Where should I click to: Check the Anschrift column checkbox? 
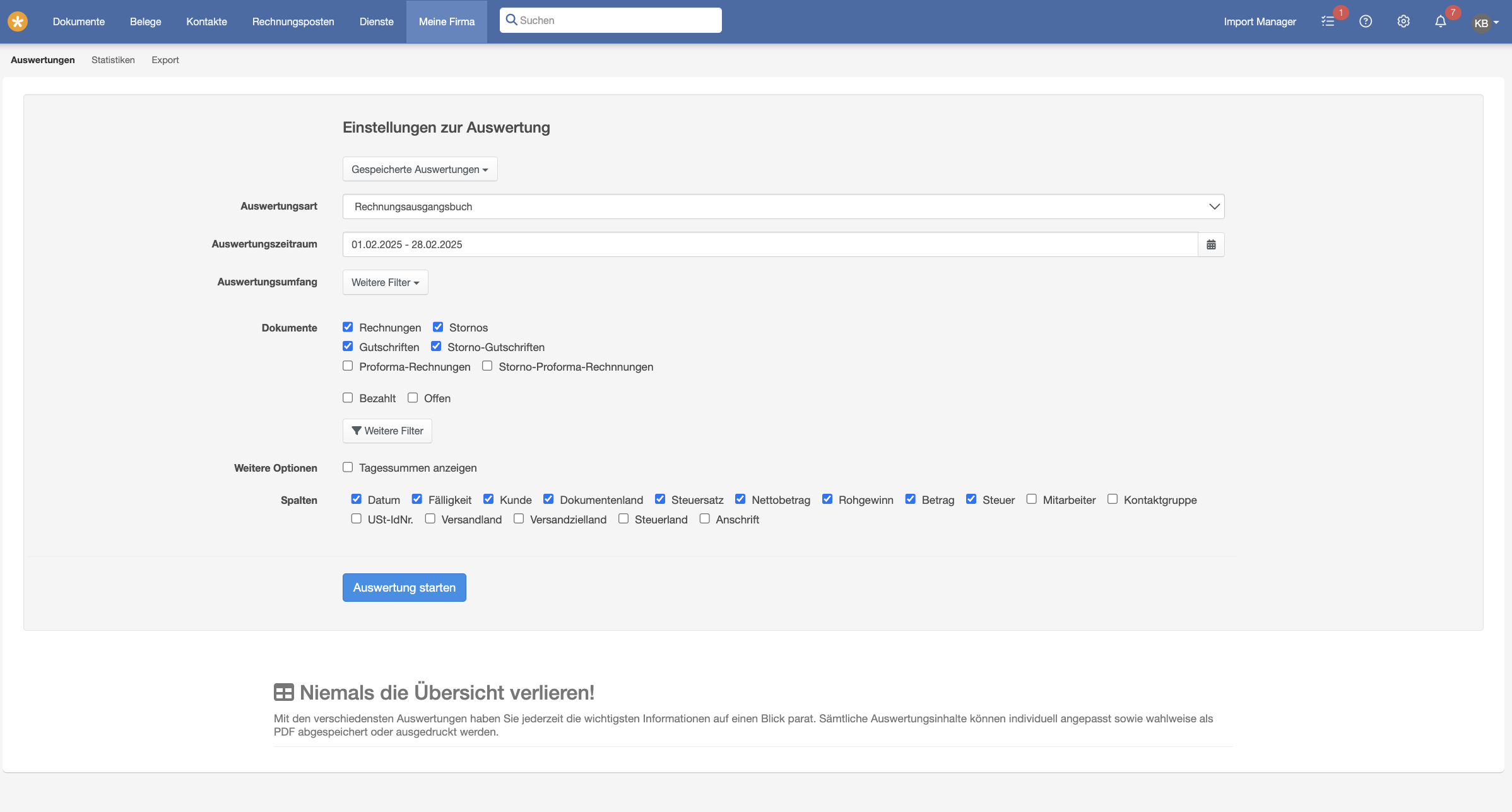705,519
